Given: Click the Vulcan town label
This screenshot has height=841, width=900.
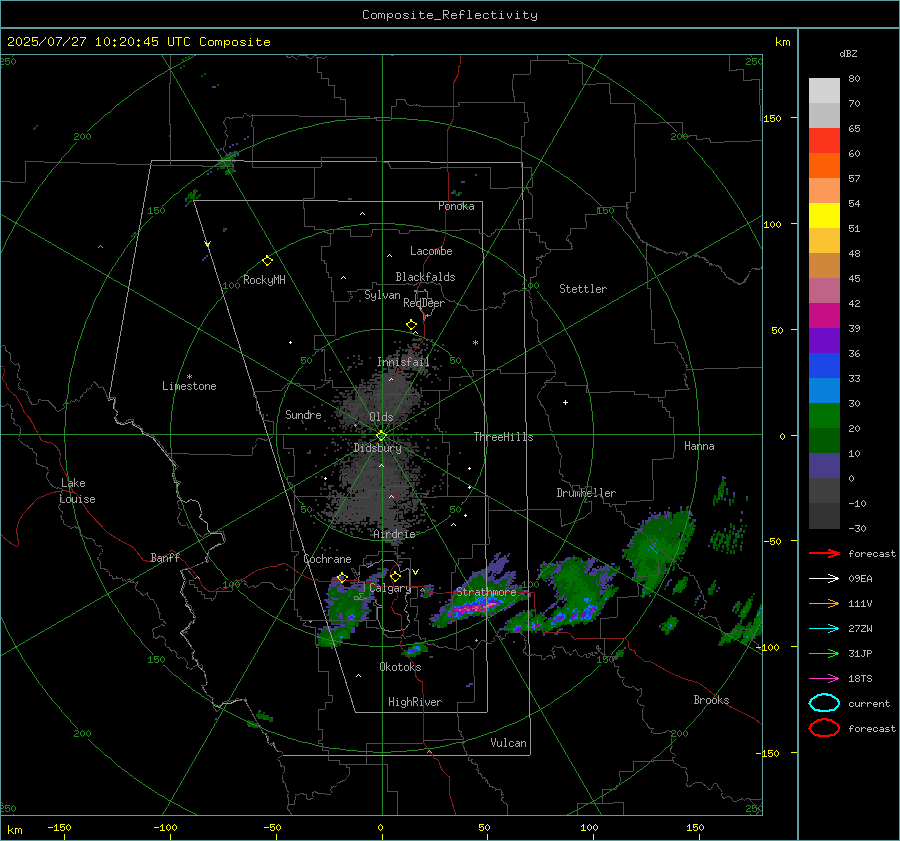Looking at the screenshot, I should 508,743.
